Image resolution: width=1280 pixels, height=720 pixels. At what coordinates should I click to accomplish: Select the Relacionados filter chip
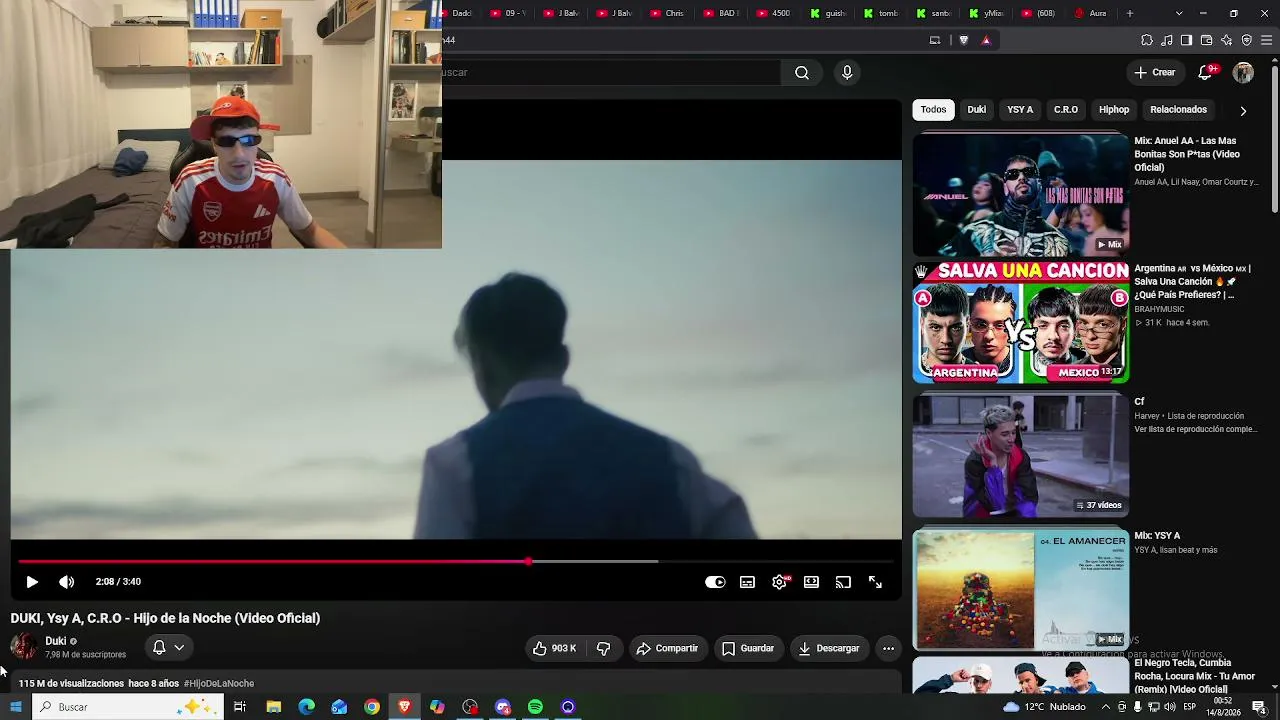(1178, 110)
